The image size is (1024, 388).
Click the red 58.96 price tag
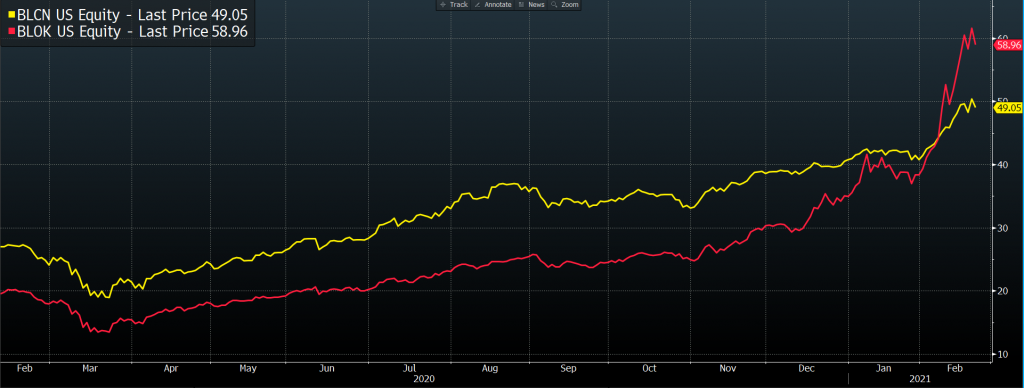coord(1008,45)
